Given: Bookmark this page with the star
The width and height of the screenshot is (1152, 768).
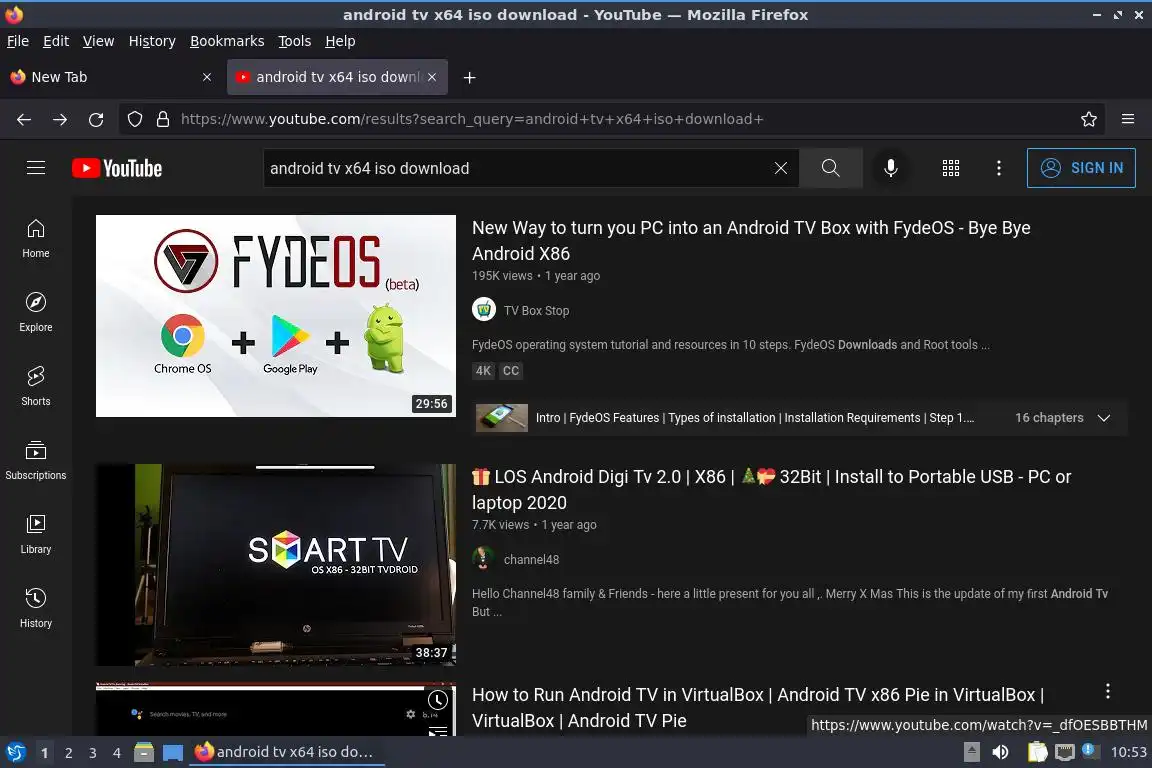Looking at the screenshot, I should click(x=1089, y=119).
